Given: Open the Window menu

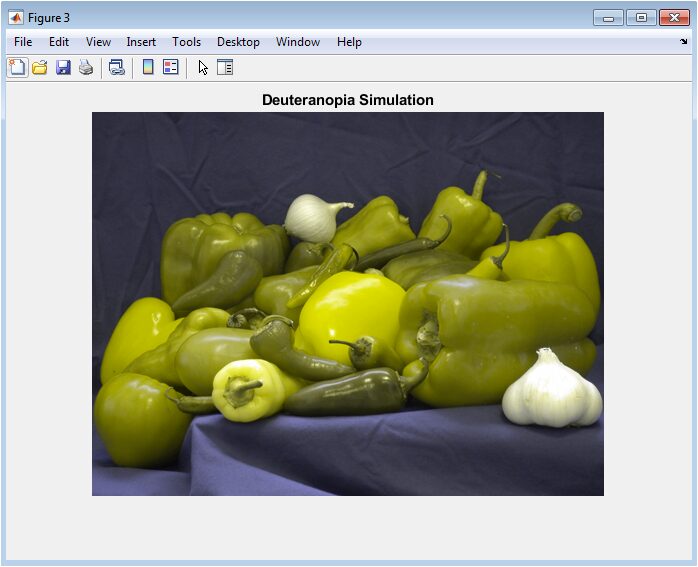Looking at the screenshot, I should 298,42.
